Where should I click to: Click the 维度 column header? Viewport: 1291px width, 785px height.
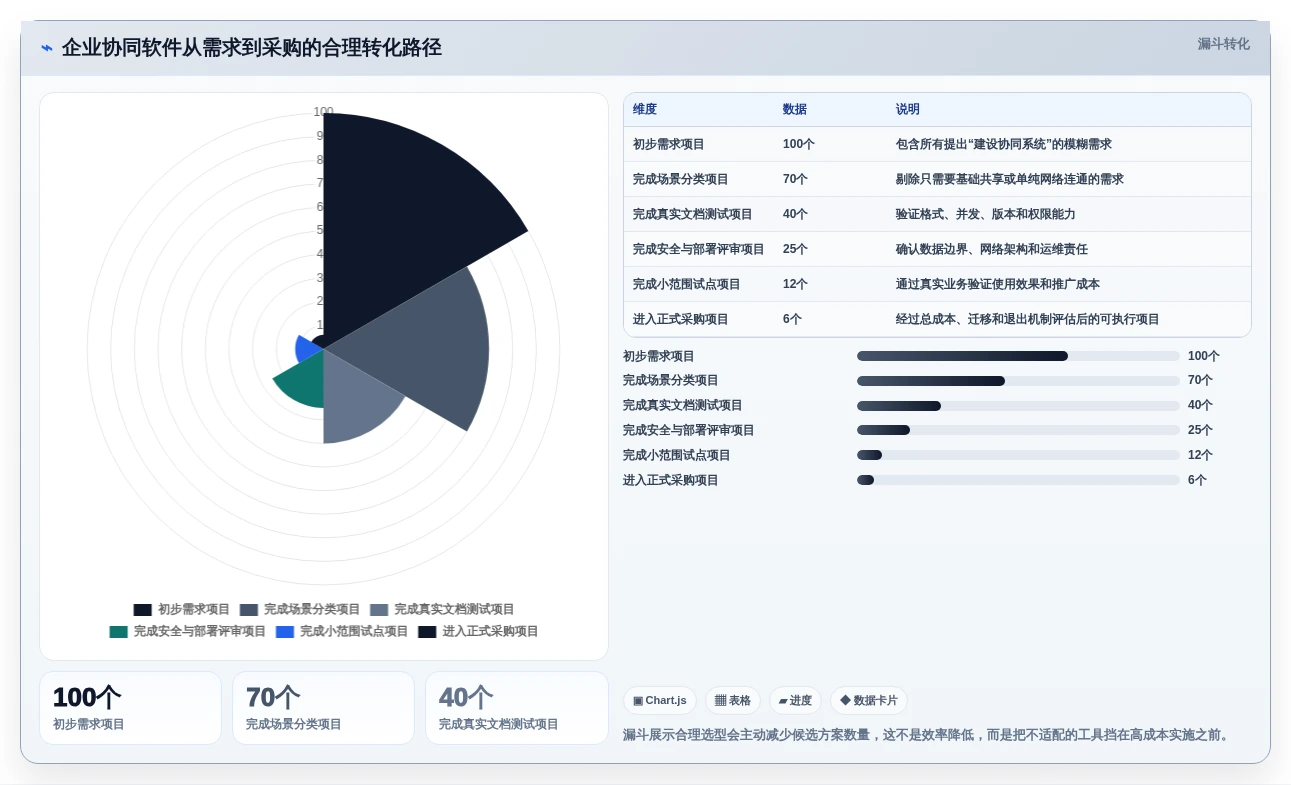pyautogui.click(x=645, y=110)
